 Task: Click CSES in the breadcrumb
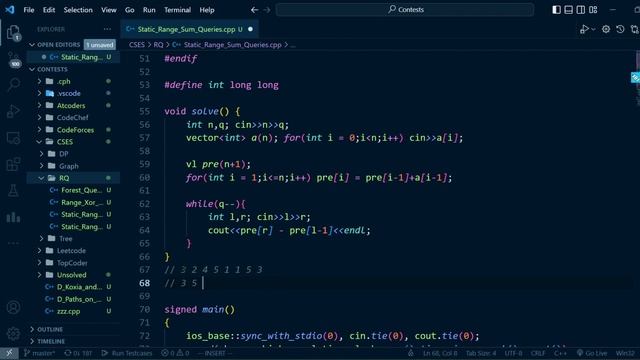pos(137,45)
